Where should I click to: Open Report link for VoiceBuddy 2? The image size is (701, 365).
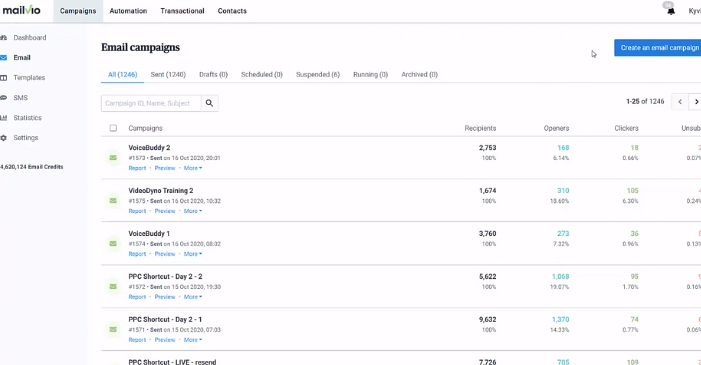pyautogui.click(x=137, y=168)
